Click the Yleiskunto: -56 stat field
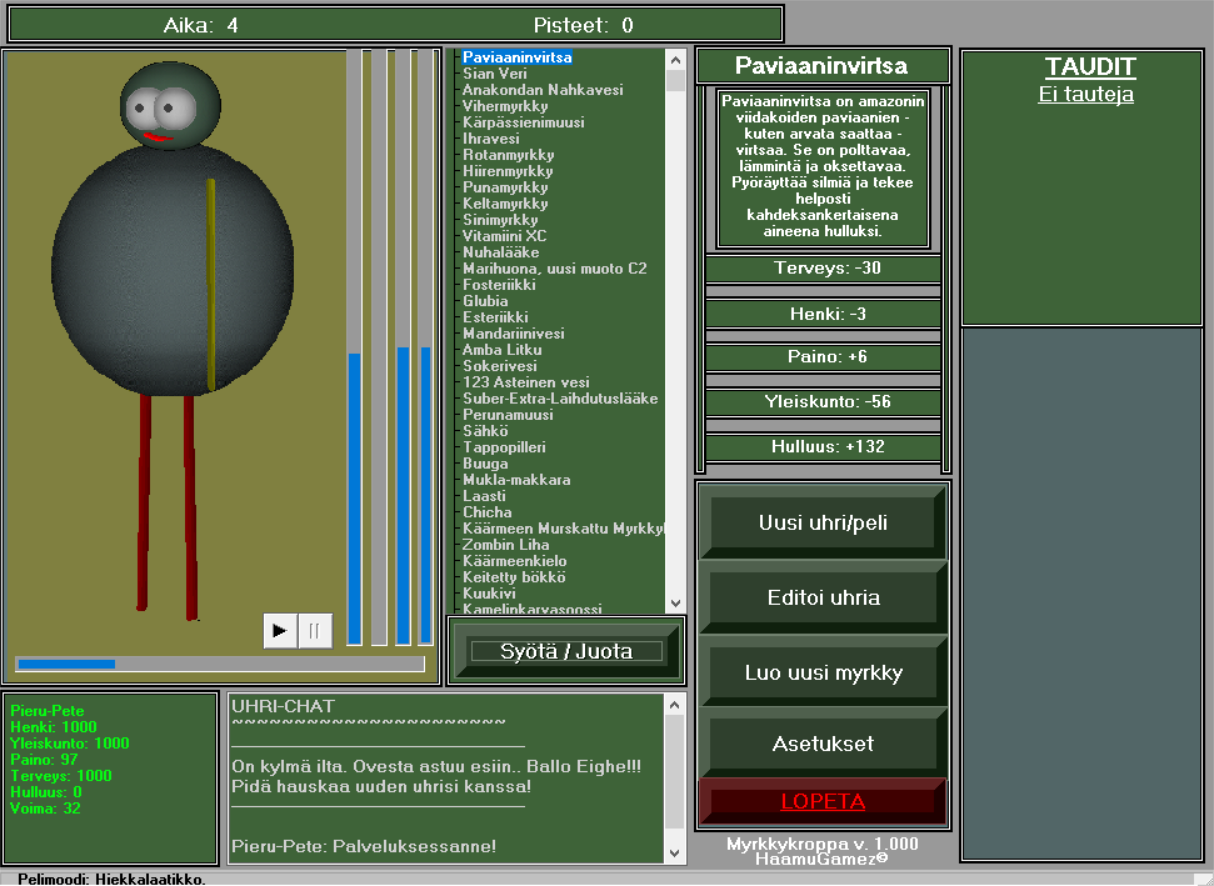 point(823,402)
